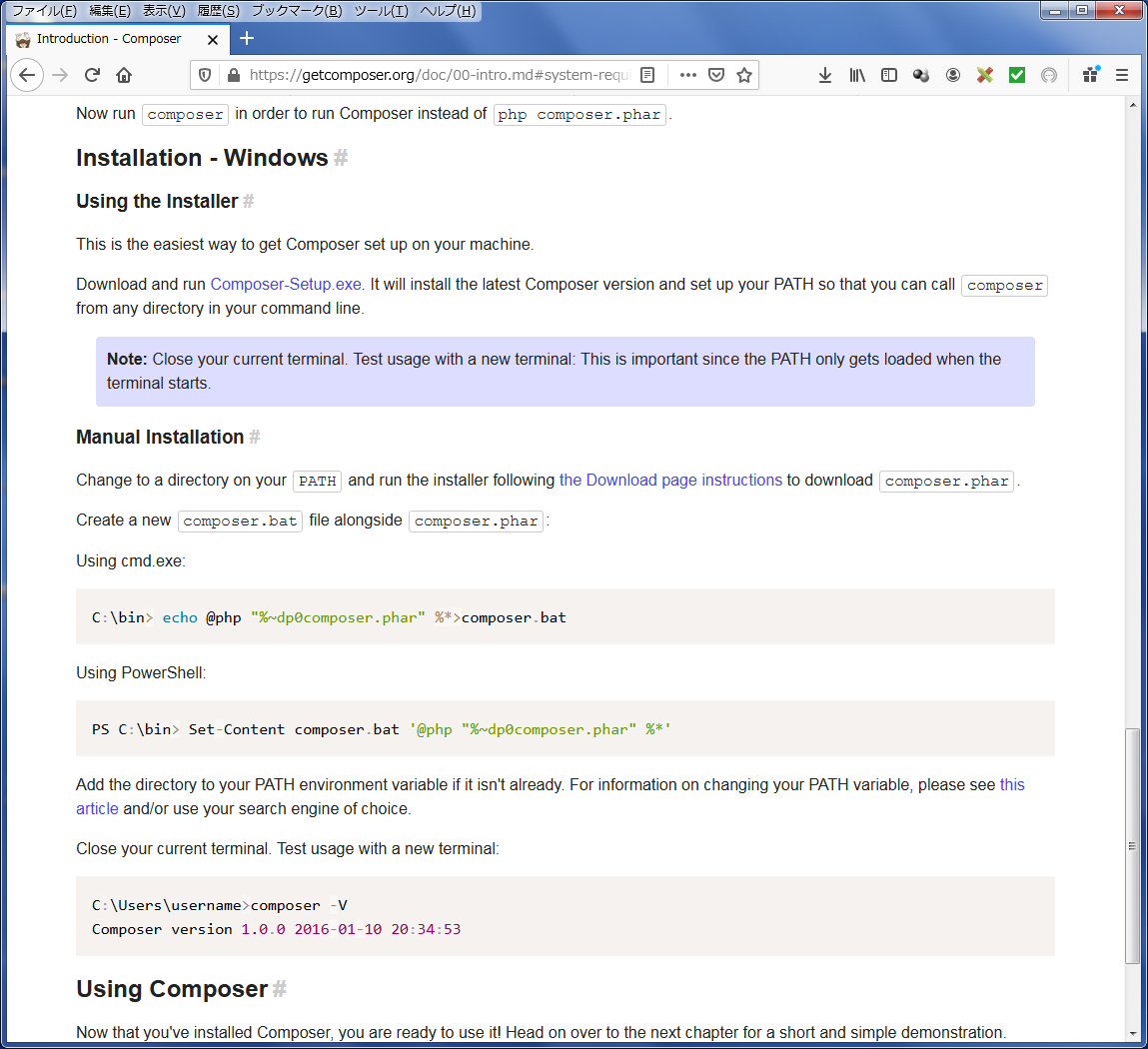Open a new tab with plus button
The width and height of the screenshot is (1148, 1049).
pos(247,38)
